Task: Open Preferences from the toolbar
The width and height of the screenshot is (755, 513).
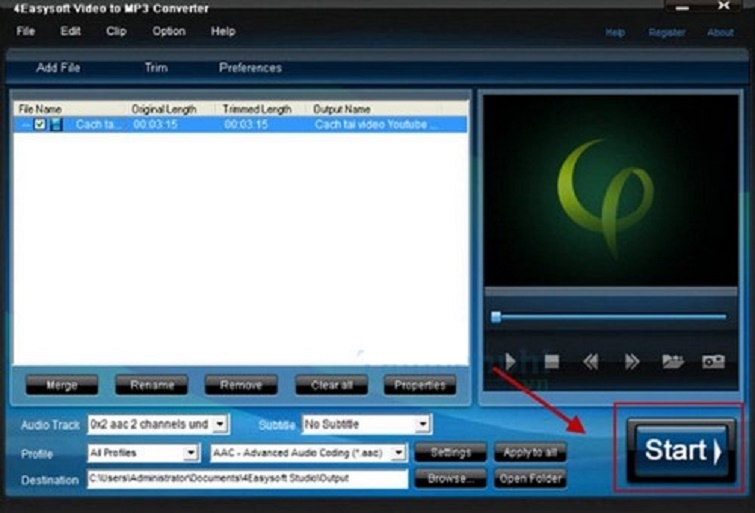Action: pos(250,67)
